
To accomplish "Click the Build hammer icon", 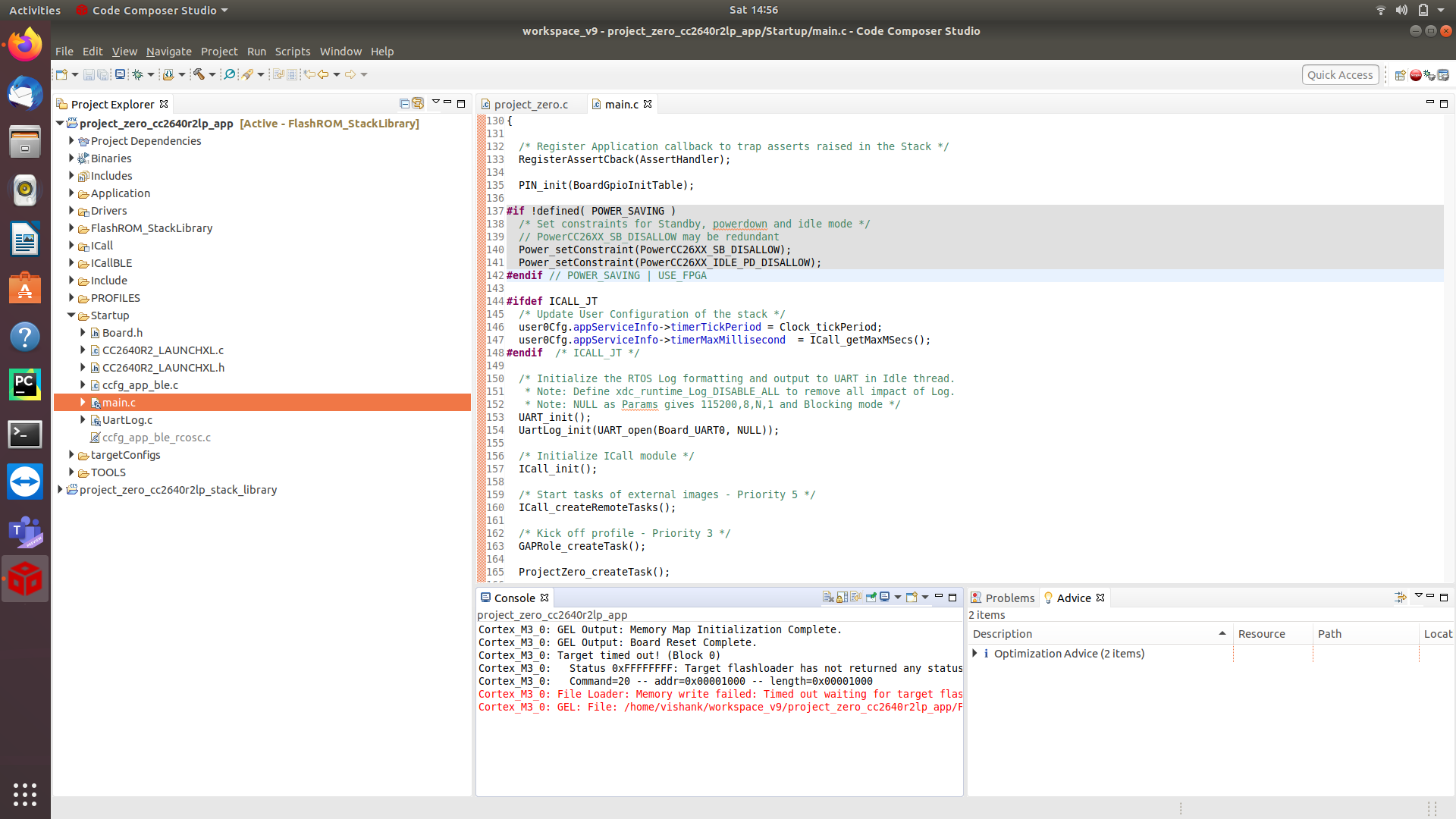I will [x=199, y=74].
